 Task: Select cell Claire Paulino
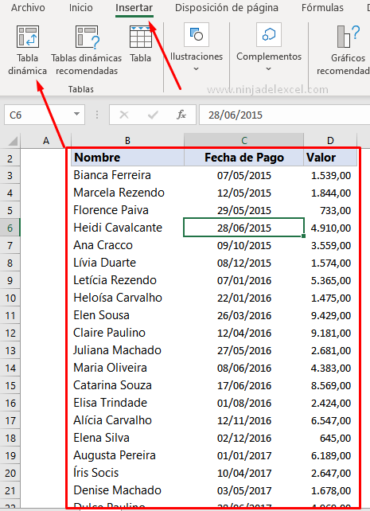click(x=128, y=333)
